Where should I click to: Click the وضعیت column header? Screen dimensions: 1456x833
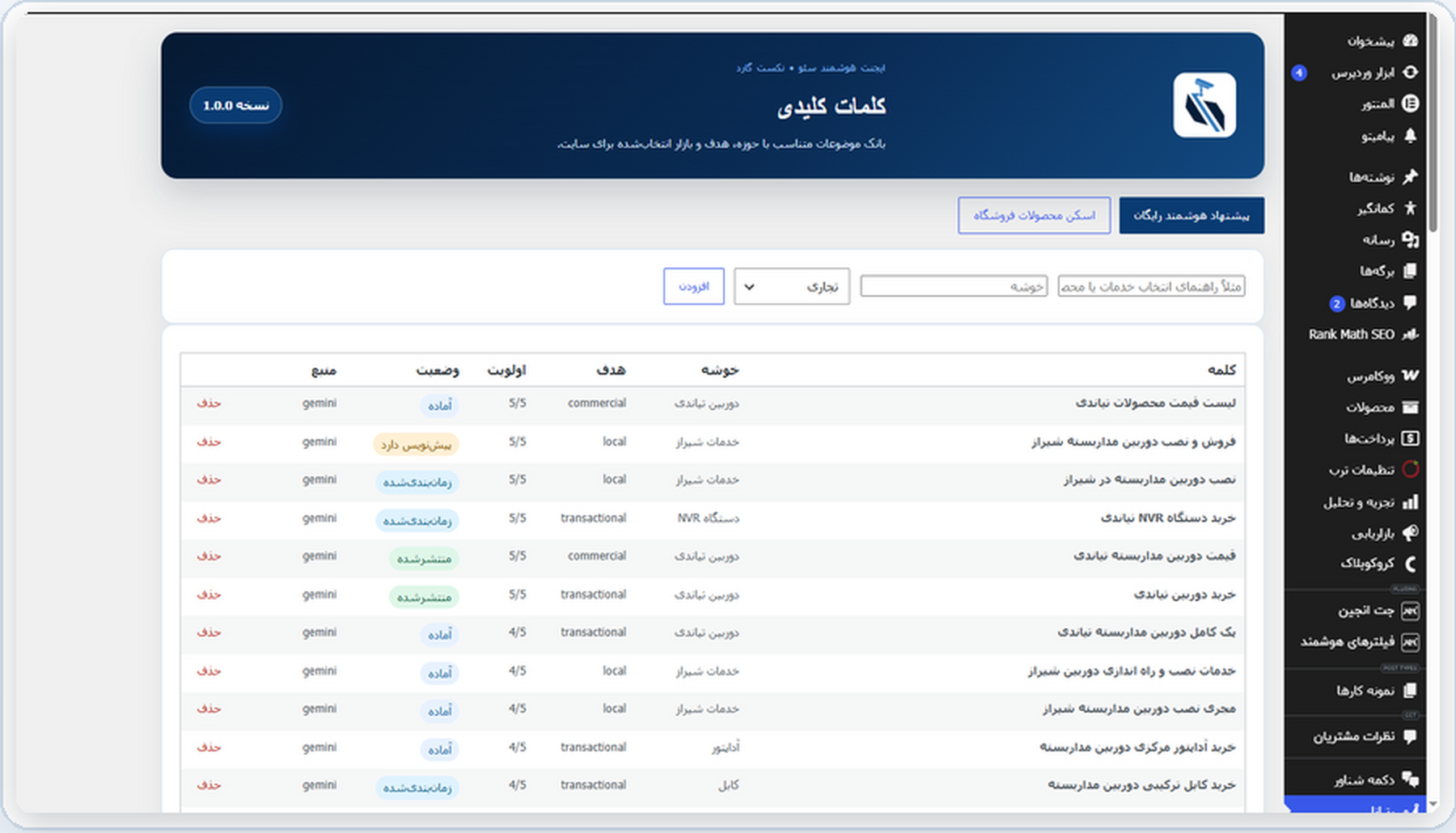coord(438,370)
